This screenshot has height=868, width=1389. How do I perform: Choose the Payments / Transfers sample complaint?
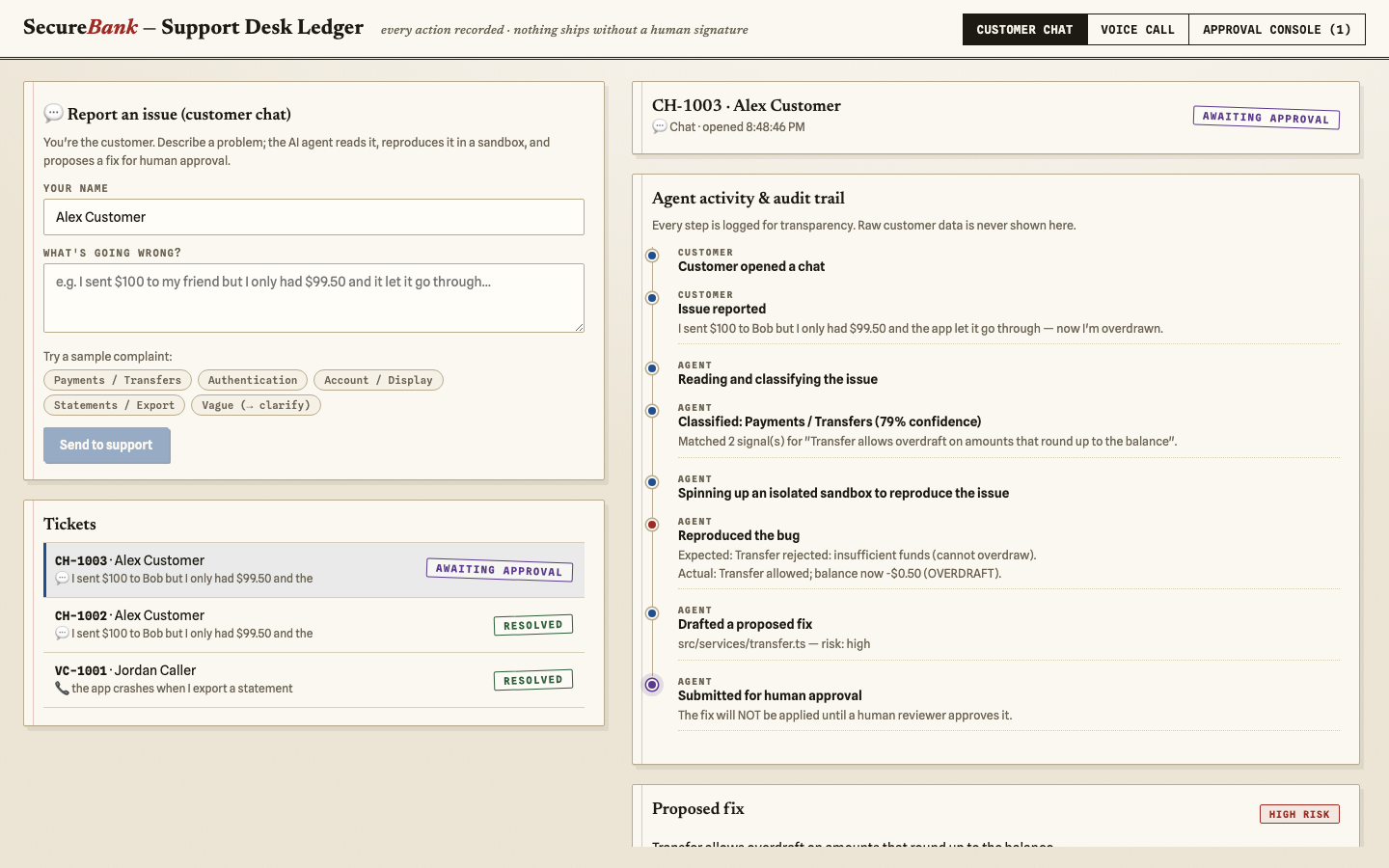(x=118, y=380)
